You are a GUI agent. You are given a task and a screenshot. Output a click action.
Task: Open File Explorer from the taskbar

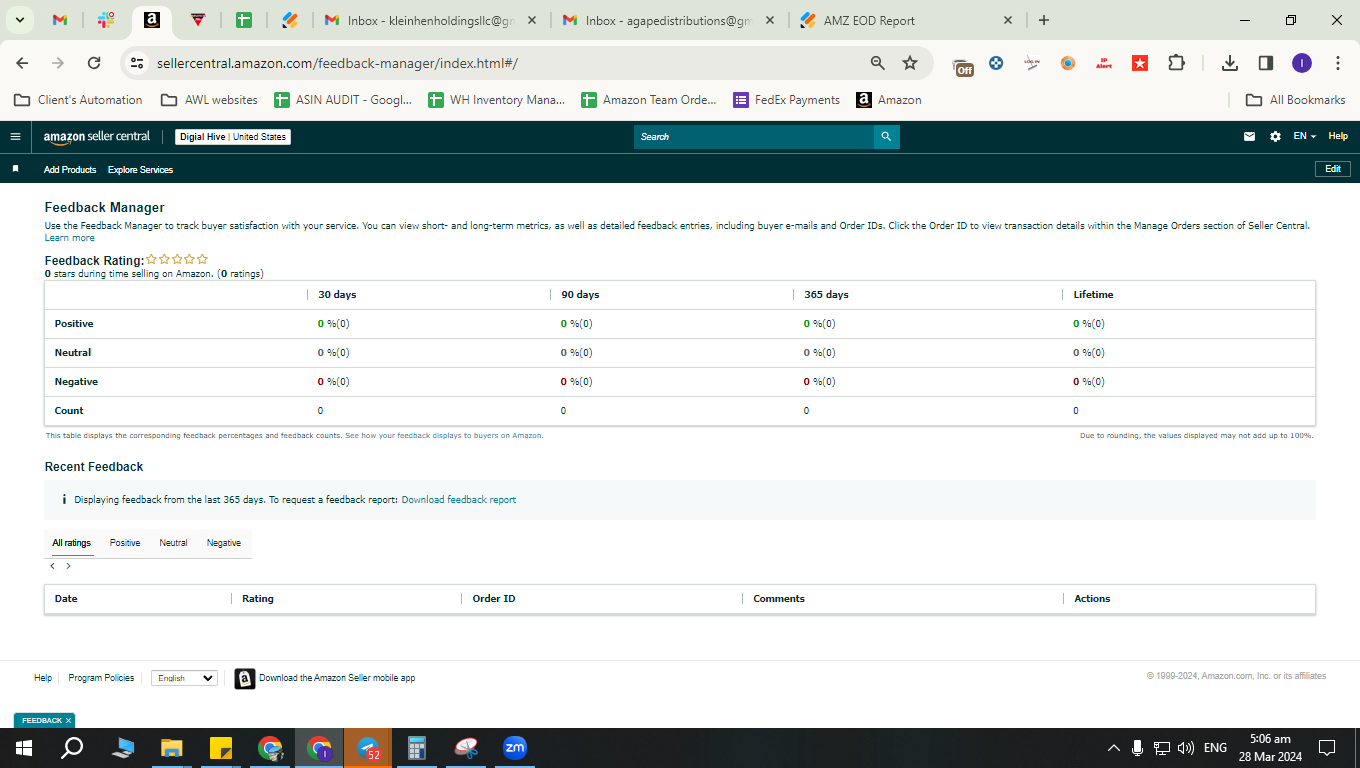pos(172,748)
